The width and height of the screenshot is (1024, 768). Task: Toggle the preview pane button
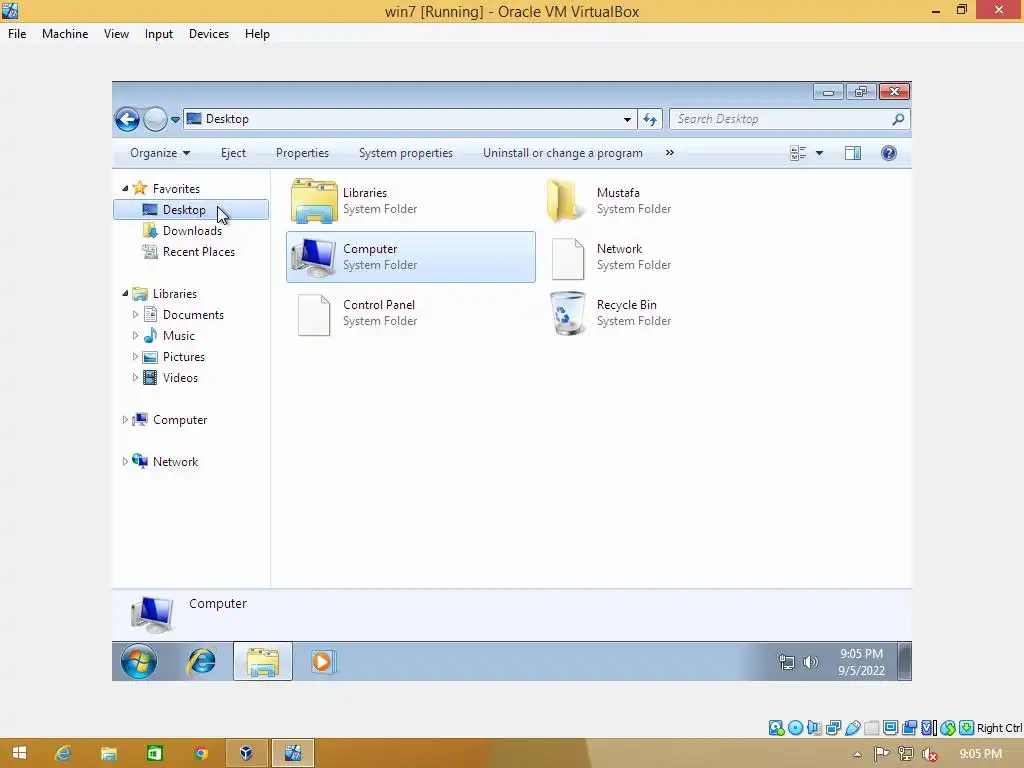[853, 153]
